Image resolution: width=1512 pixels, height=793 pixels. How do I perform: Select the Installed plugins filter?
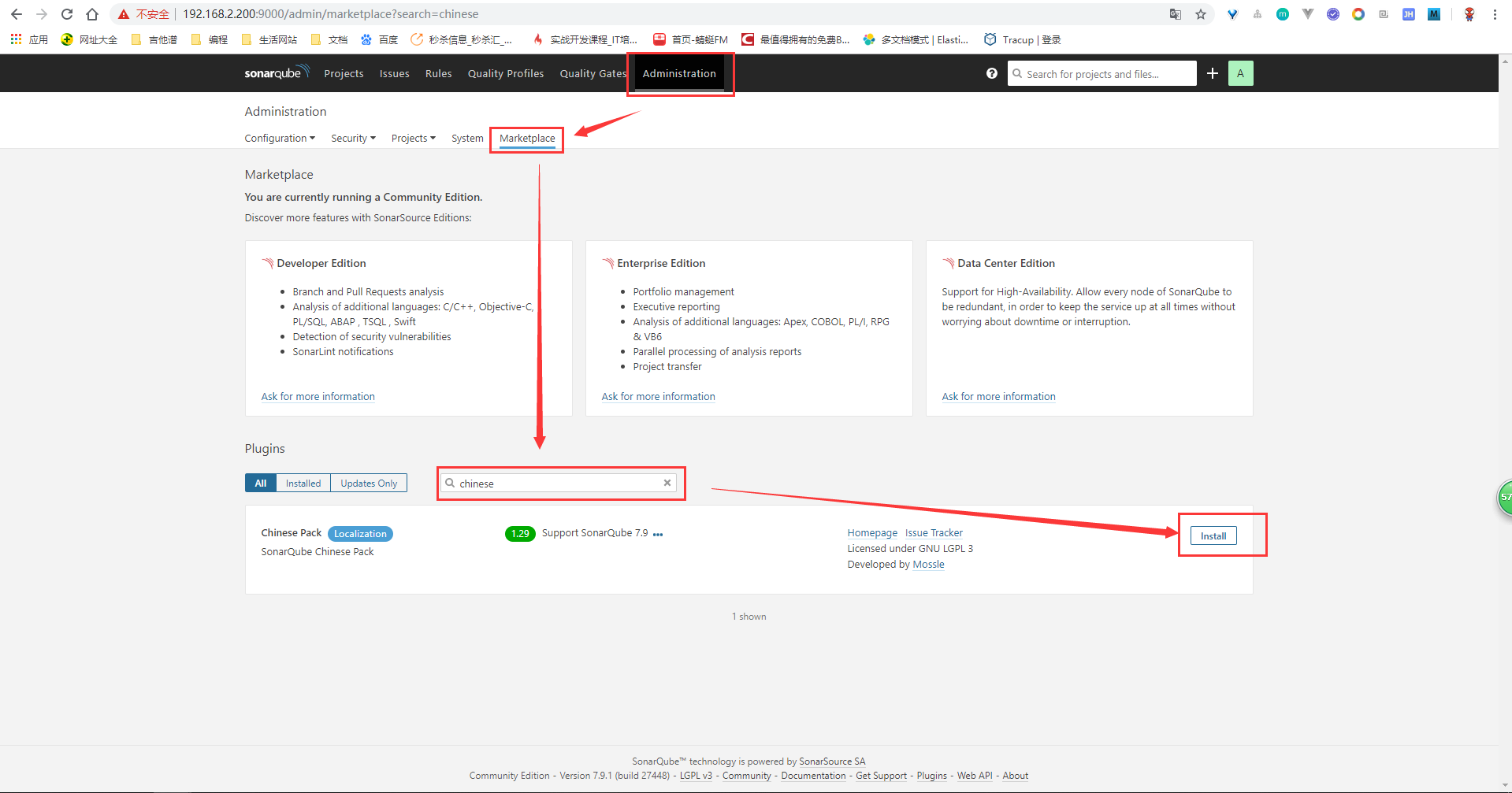click(x=303, y=483)
